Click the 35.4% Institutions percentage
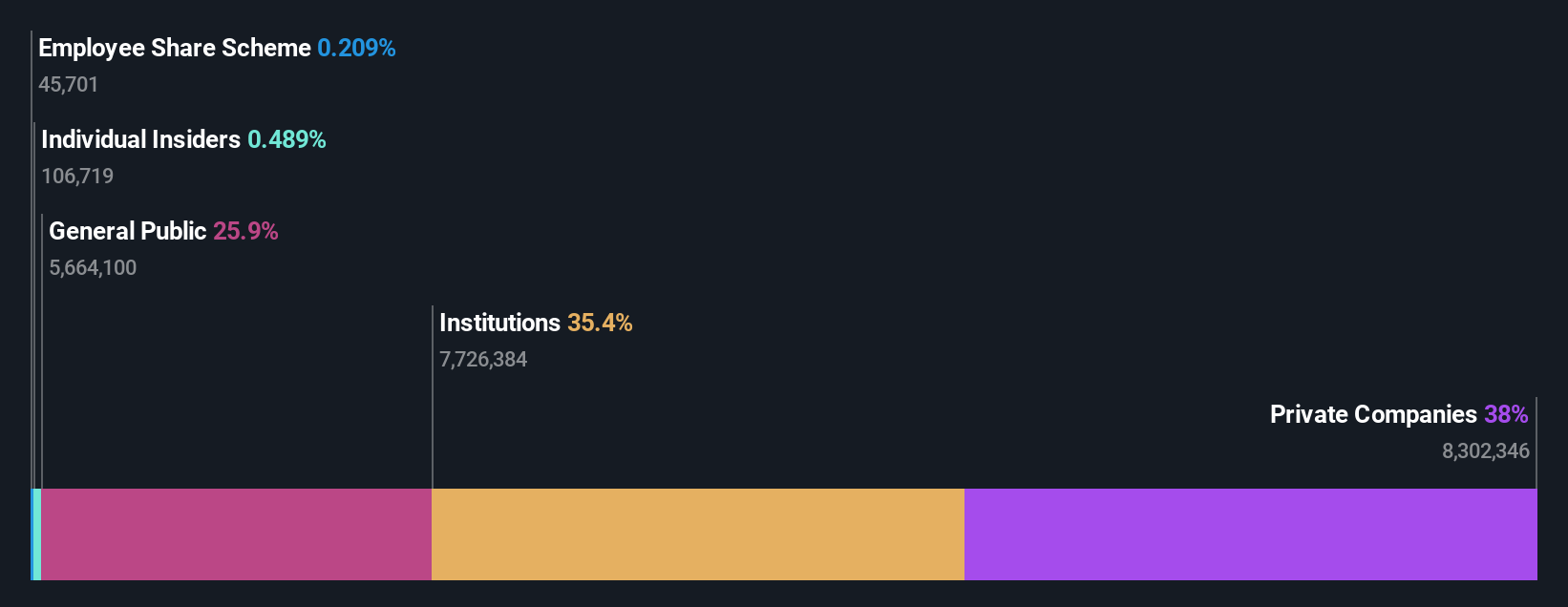 coord(600,323)
